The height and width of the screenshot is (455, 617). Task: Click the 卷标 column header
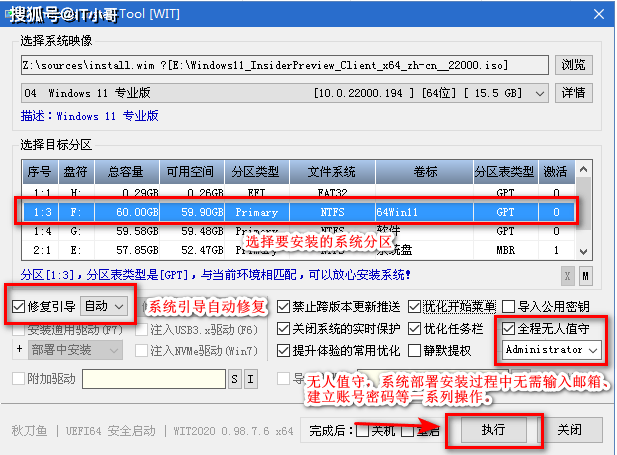coord(425,172)
